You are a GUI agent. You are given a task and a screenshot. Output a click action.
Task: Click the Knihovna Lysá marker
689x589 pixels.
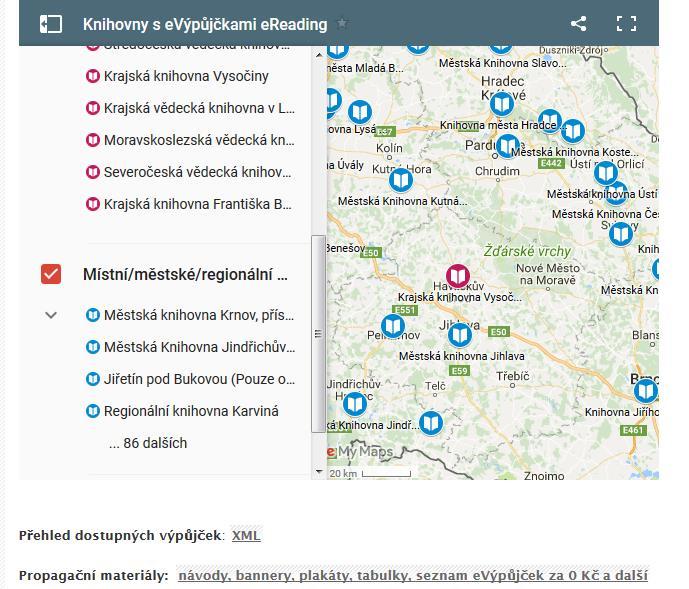coord(360,112)
